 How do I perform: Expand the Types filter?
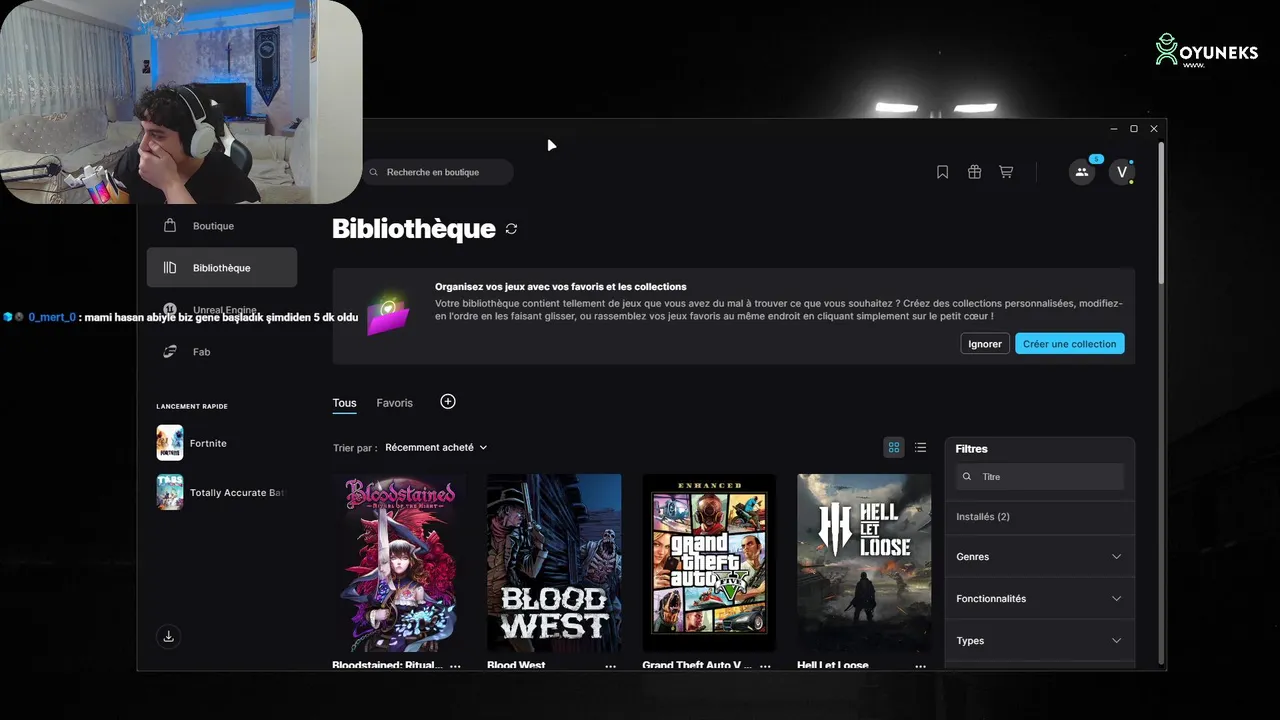(1039, 641)
